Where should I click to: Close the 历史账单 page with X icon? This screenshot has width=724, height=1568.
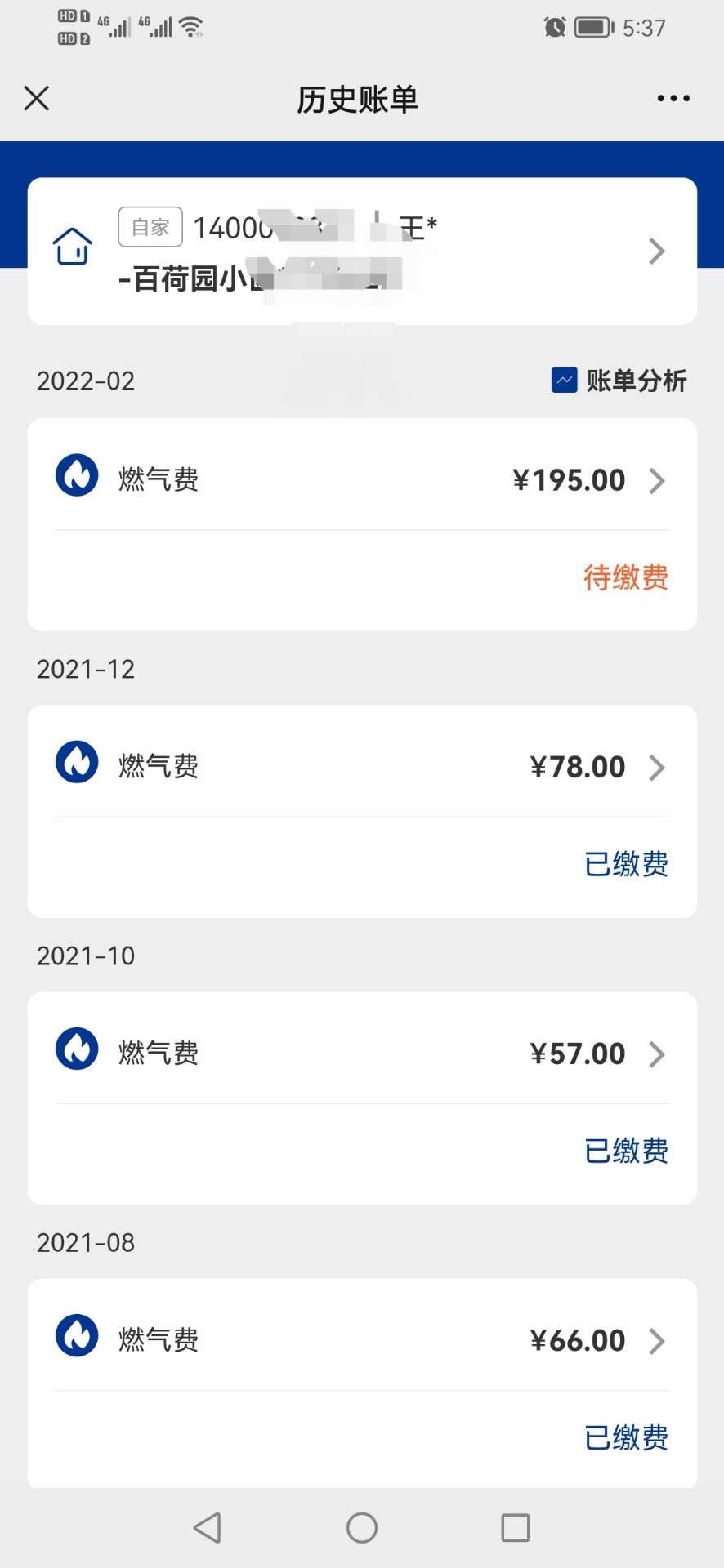pyautogui.click(x=37, y=98)
